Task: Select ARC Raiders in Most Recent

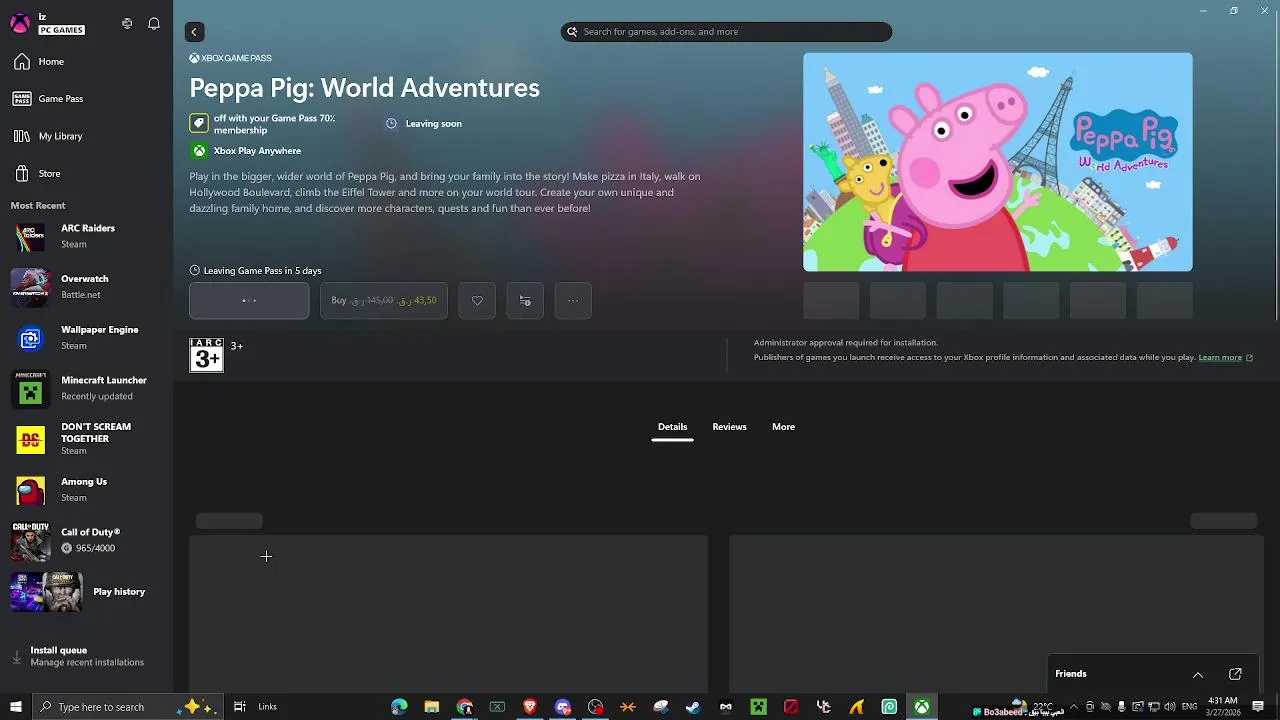Action: click(86, 236)
